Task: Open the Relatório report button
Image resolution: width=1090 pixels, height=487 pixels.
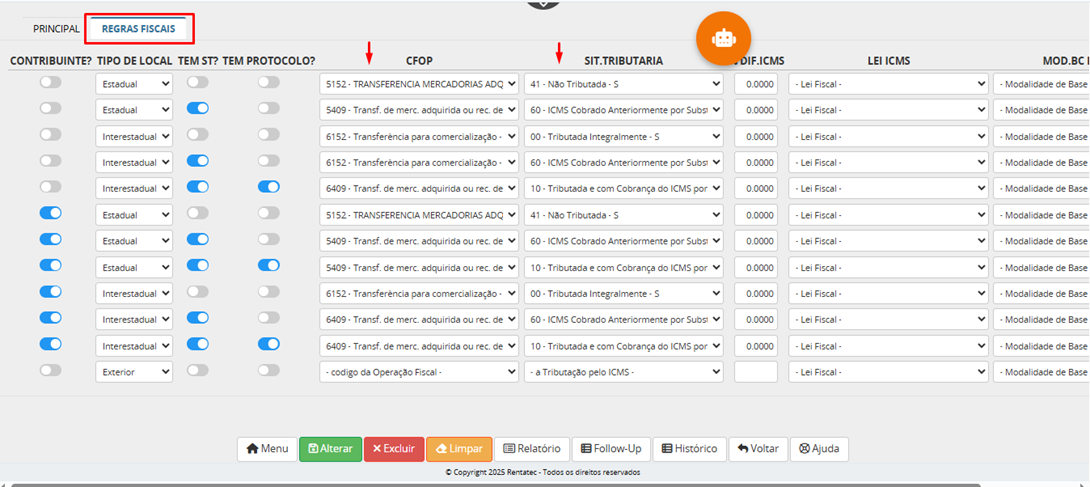Action: coord(533,449)
